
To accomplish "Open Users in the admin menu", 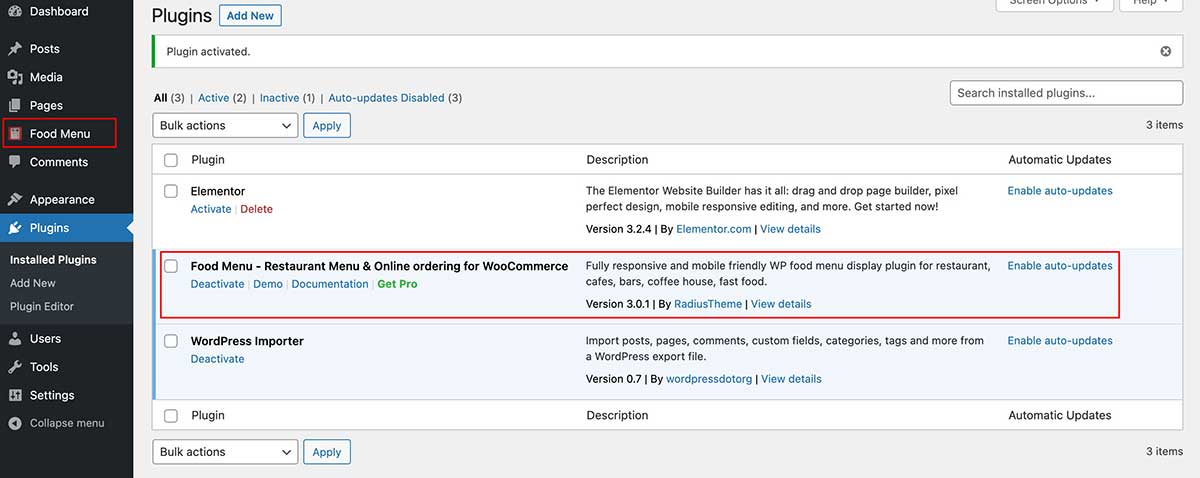I will point(45,339).
